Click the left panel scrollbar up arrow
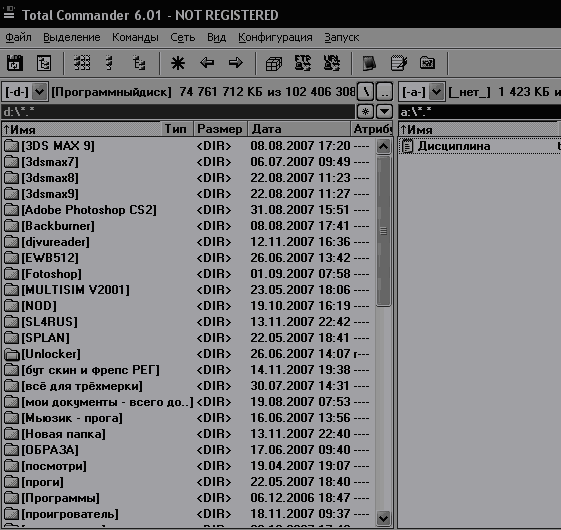Image resolution: width=561 pixels, height=530 pixels. (384, 146)
